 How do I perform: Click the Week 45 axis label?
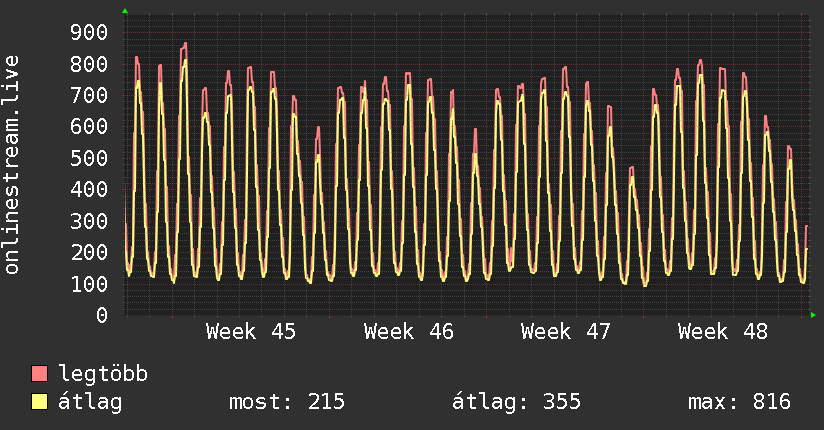click(x=251, y=332)
